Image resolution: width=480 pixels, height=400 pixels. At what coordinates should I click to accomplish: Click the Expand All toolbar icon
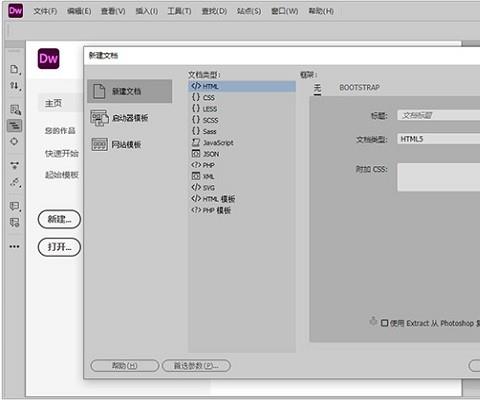[x=14, y=165]
